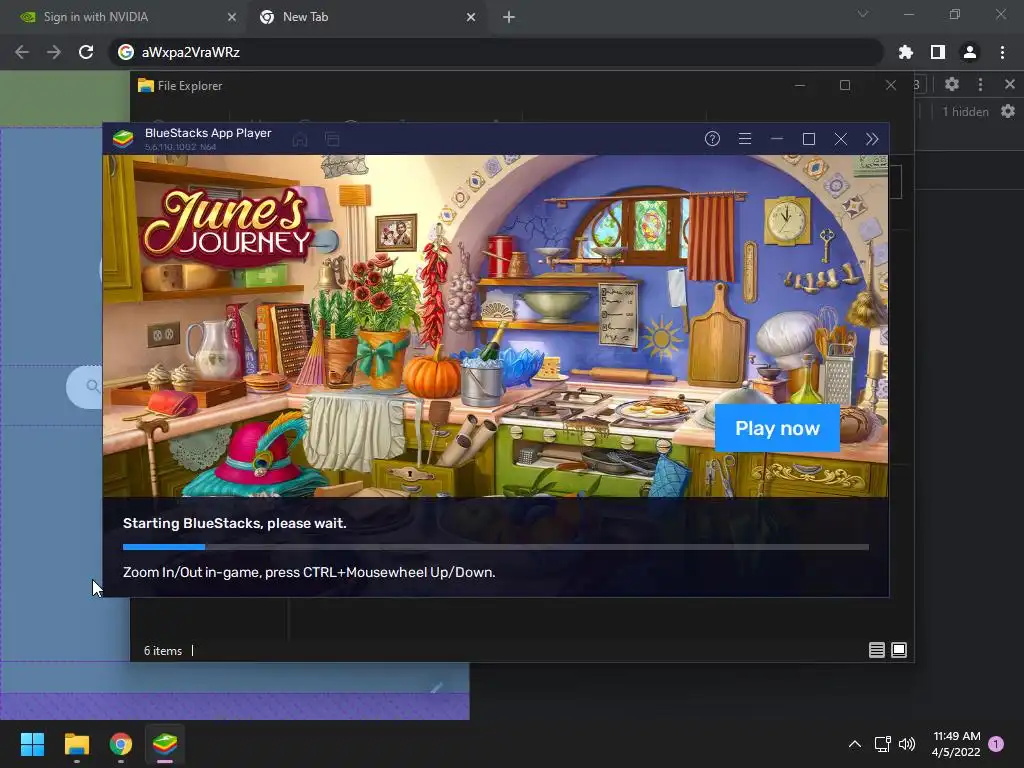The height and width of the screenshot is (768, 1024).
Task: Close the File Explorer window
Action: [x=891, y=86]
